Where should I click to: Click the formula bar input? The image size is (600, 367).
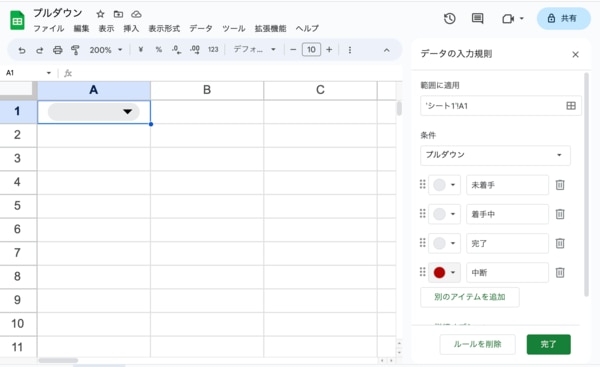pyautogui.click(x=237, y=73)
